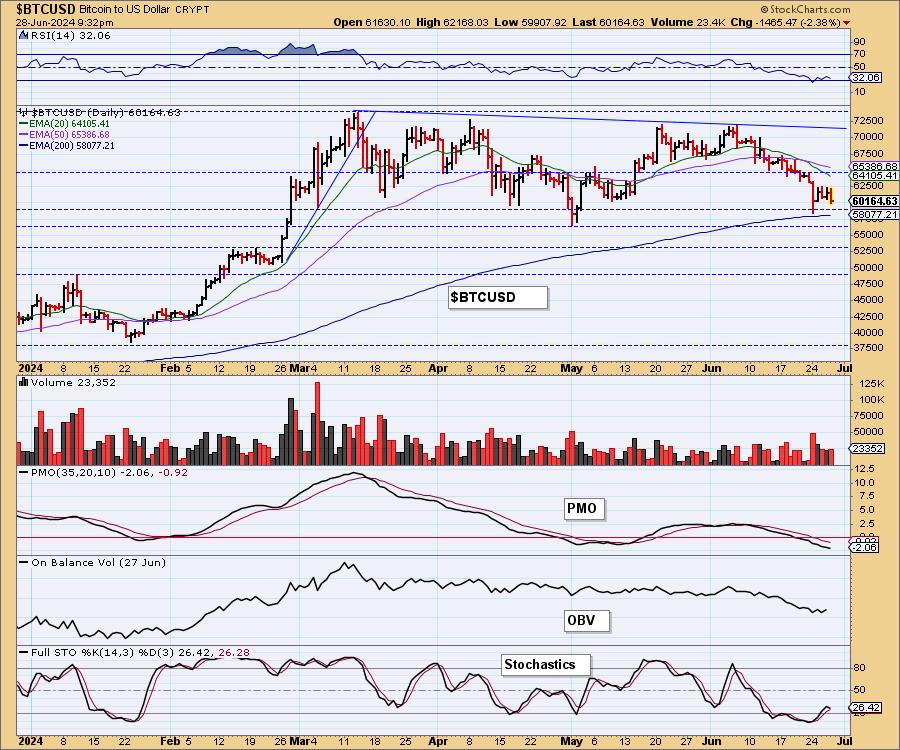Click the RSI 90 axis level label
This screenshot has height=750, width=900.
[859, 42]
